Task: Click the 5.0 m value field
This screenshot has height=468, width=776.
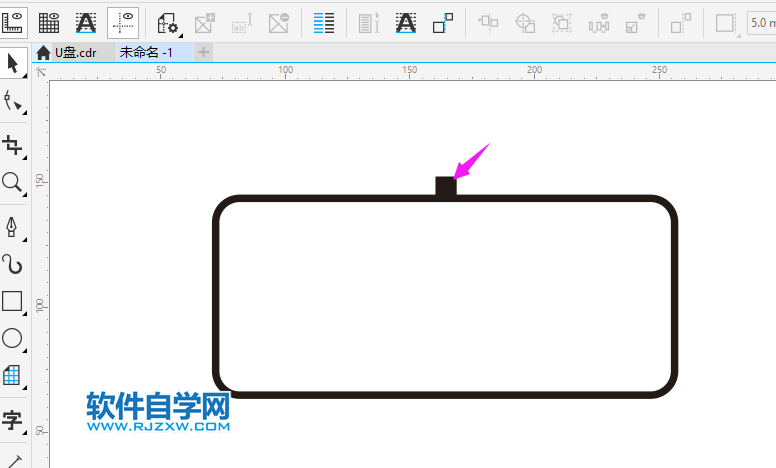Action: (762, 21)
